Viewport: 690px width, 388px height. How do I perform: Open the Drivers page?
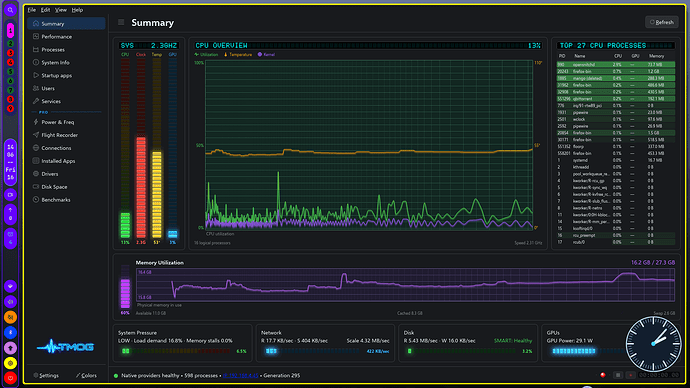tap(66, 174)
